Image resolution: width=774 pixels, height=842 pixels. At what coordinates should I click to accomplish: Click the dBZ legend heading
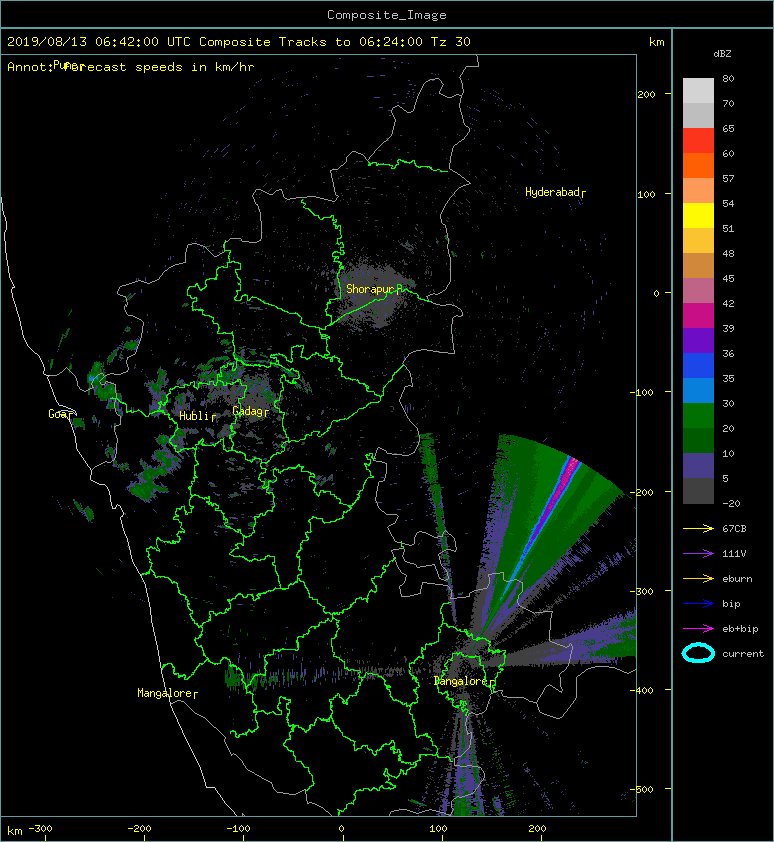[722, 54]
